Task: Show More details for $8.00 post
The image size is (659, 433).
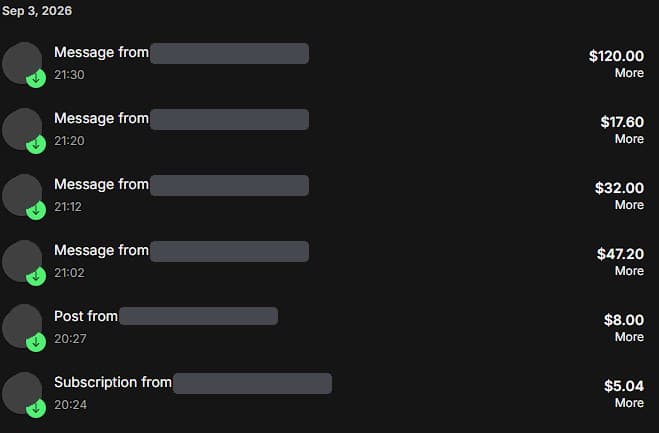Action: click(x=629, y=337)
